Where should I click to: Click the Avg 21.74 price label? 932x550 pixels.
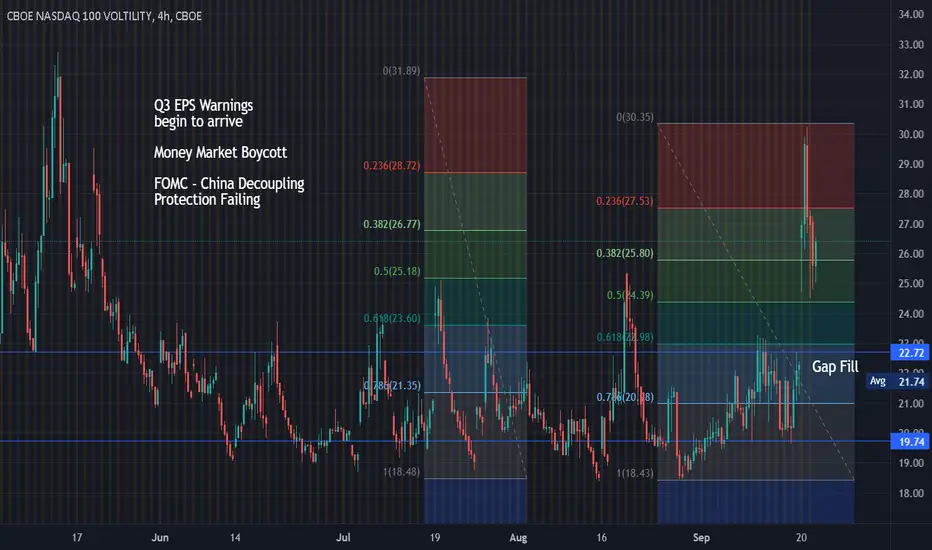click(x=897, y=382)
